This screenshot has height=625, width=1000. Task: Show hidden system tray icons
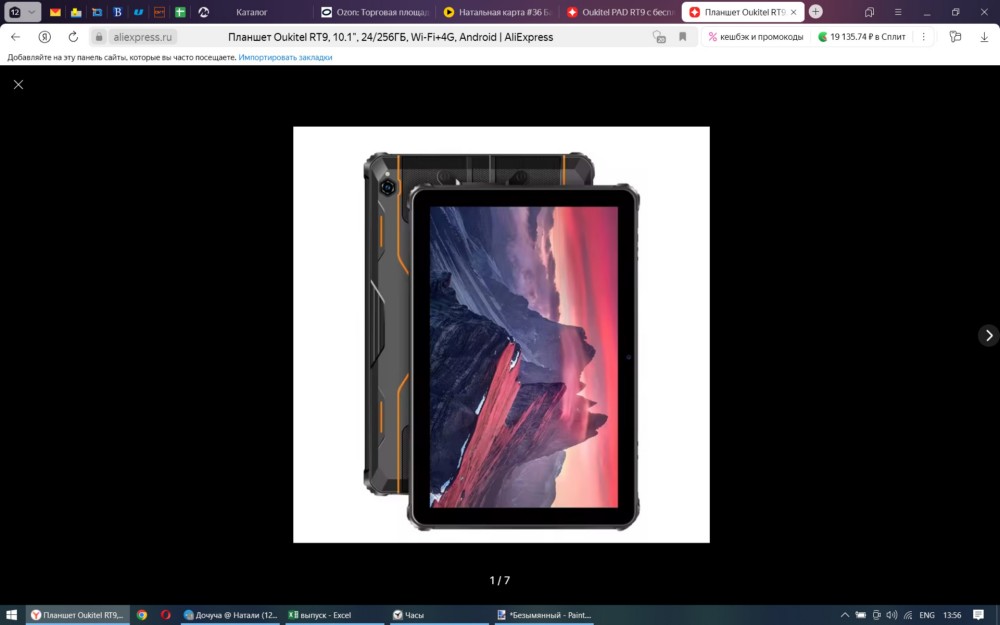[845, 615]
